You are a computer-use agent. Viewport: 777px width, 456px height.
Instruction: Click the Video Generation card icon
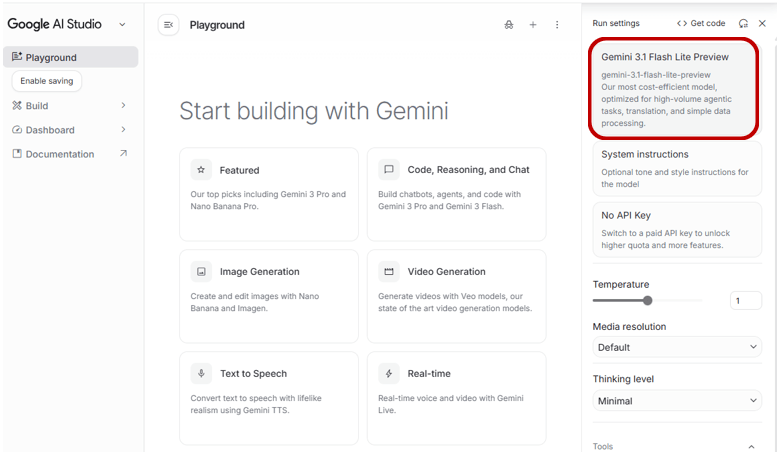pyautogui.click(x=389, y=272)
